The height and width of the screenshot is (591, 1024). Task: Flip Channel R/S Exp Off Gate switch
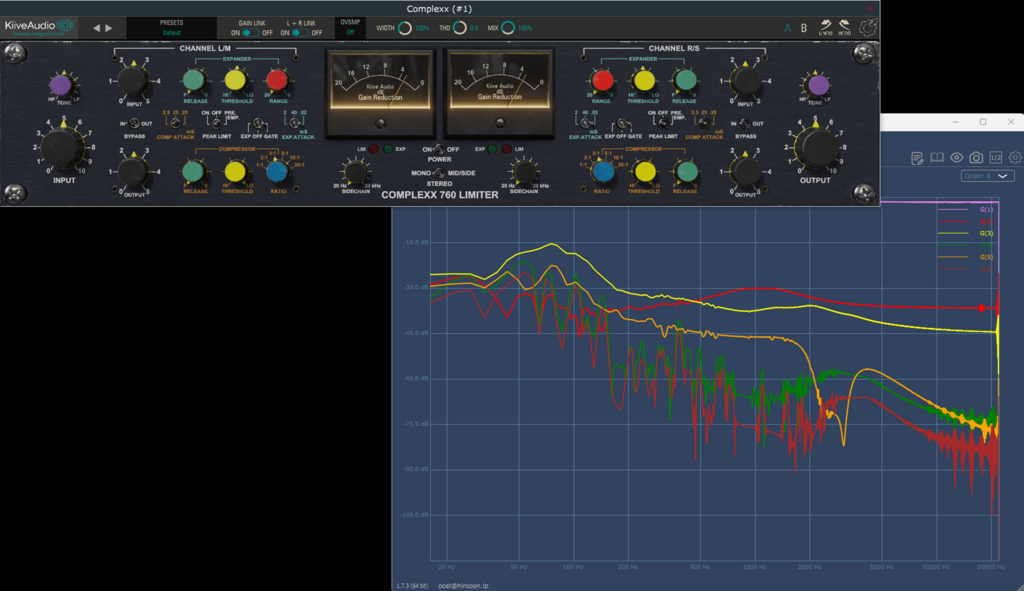(623, 123)
